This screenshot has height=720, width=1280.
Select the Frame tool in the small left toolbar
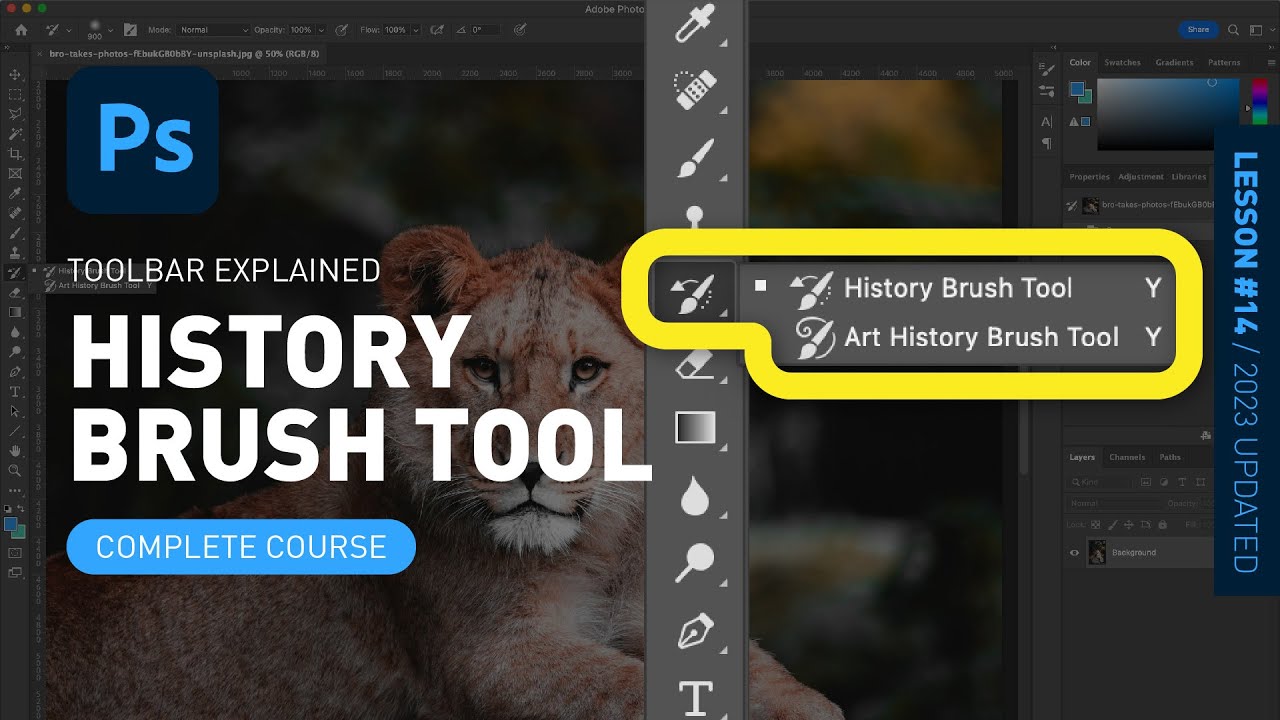pyautogui.click(x=15, y=172)
